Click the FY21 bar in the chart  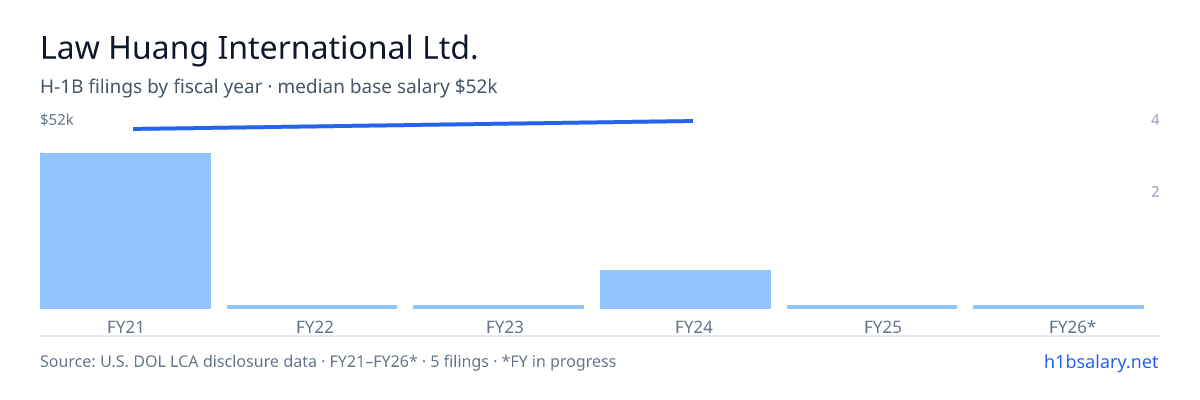(x=125, y=231)
